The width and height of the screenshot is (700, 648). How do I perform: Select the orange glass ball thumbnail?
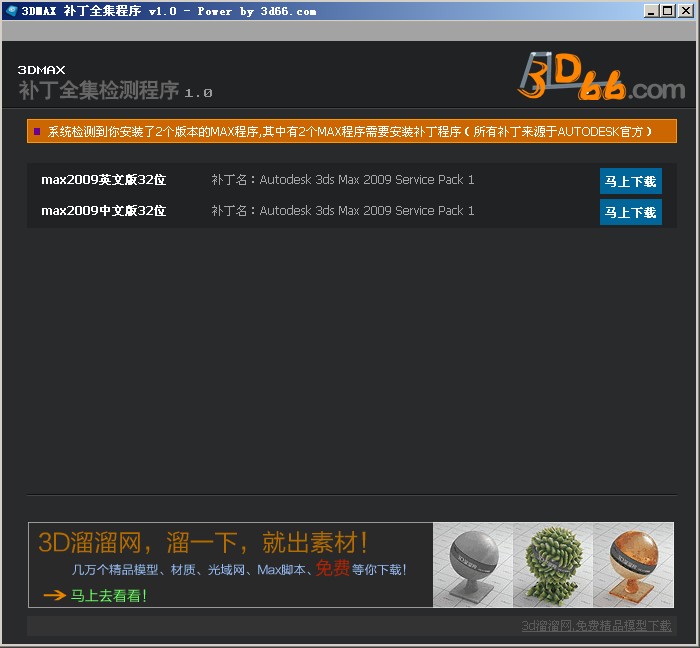click(633, 565)
